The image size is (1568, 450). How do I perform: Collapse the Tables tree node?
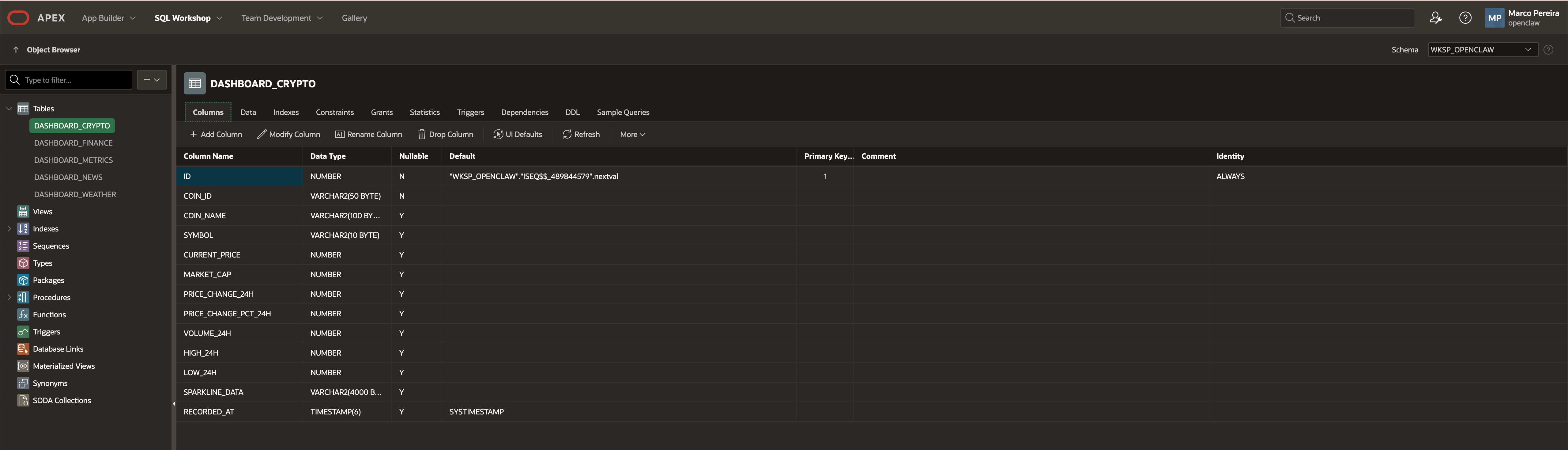click(x=9, y=109)
